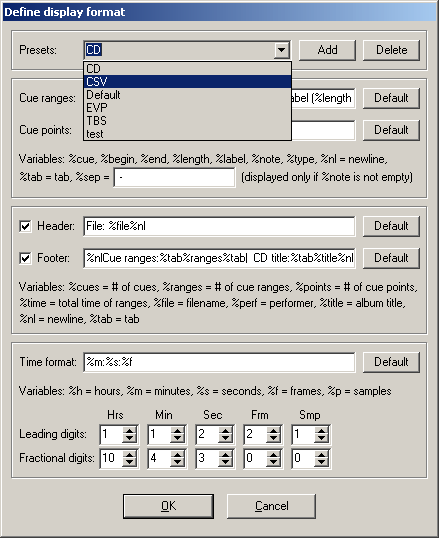Uncheck the Header checkbox

pyautogui.click(x=25, y=226)
